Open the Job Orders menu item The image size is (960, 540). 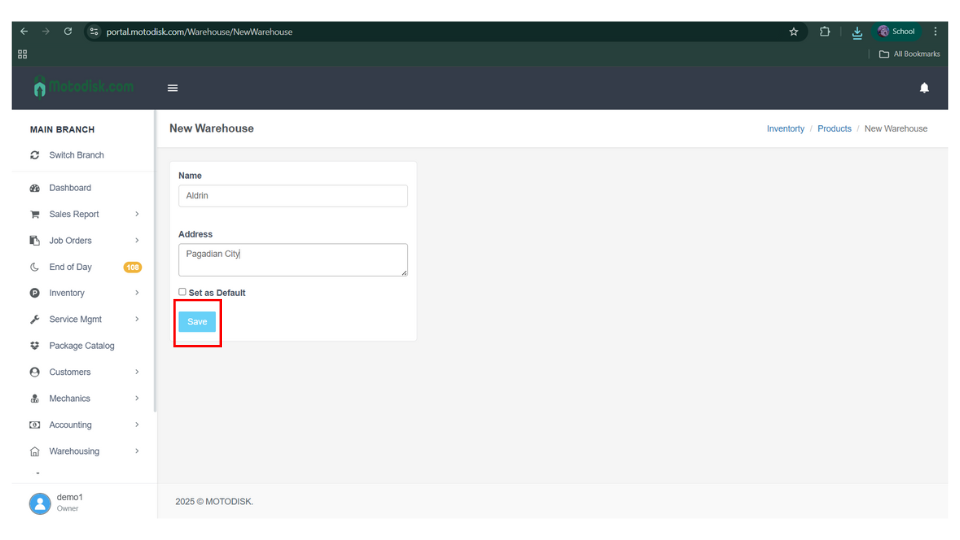(70, 240)
